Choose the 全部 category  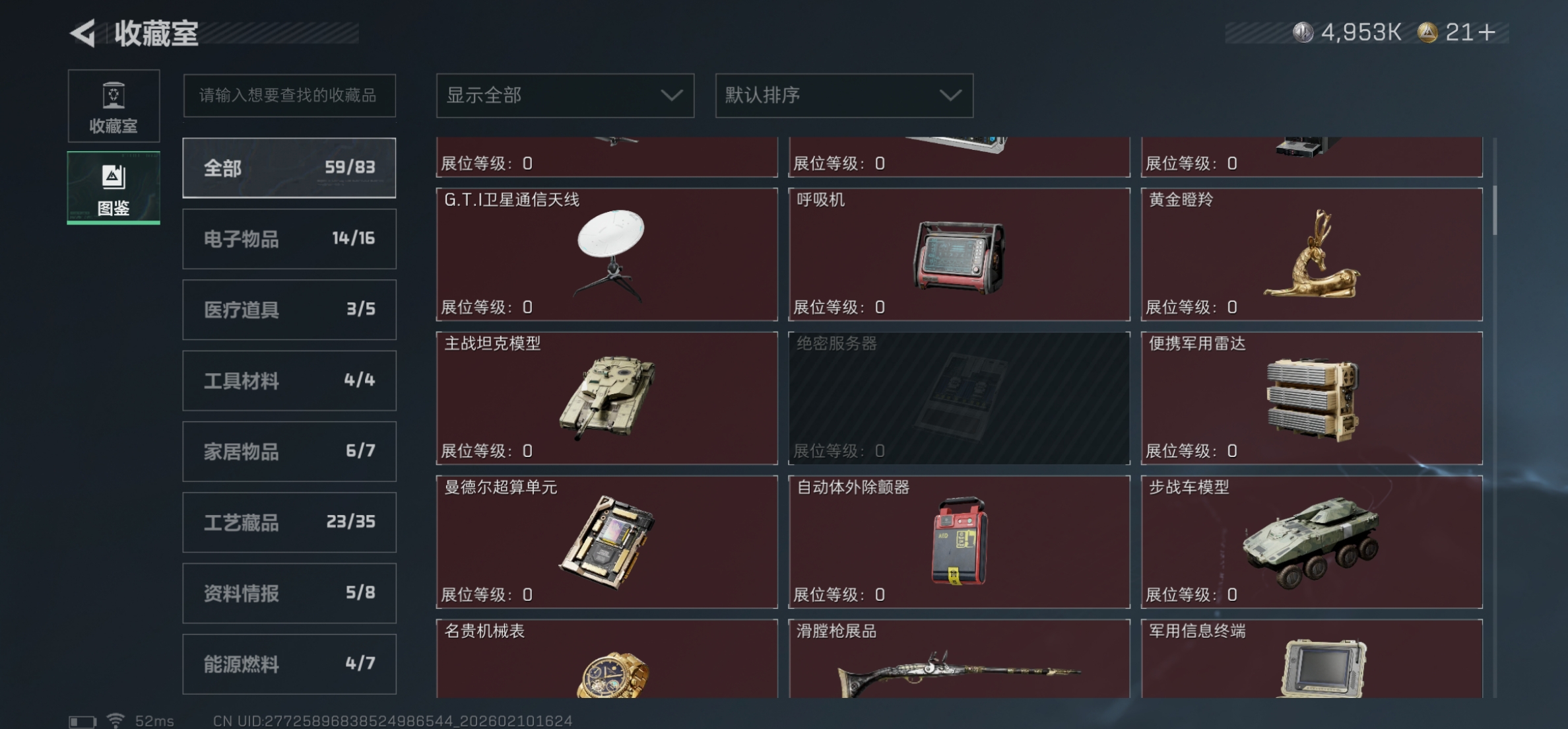pyautogui.click(x=289, y=168)
